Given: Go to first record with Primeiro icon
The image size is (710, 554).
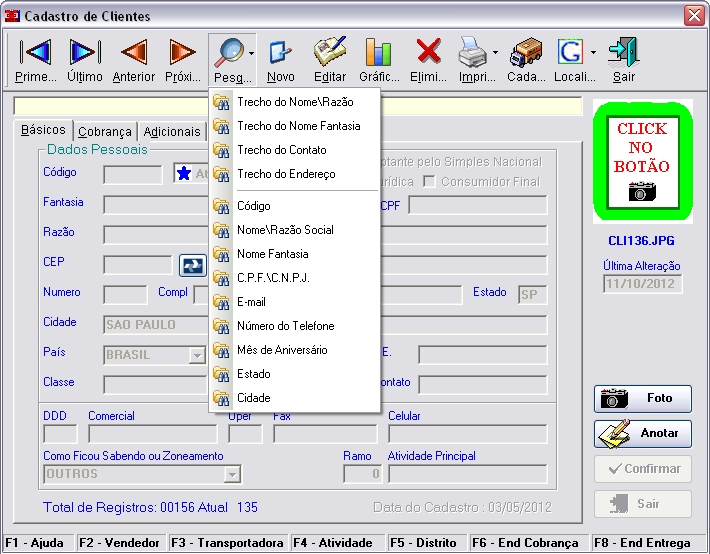Looking at the screenshot, I should pos(35,59).
